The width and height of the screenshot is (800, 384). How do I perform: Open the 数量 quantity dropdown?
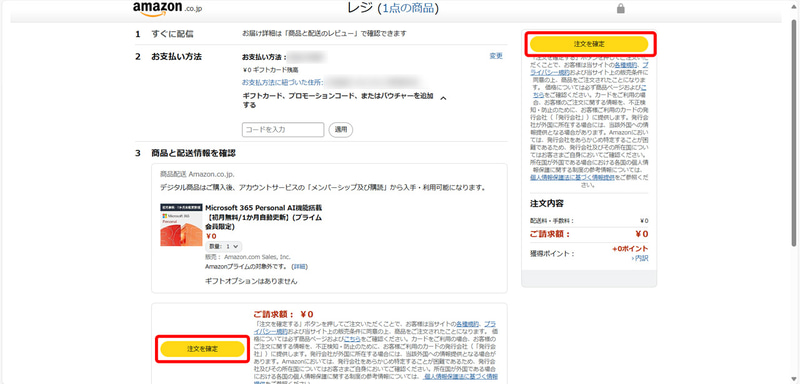[x=223, y=246]
